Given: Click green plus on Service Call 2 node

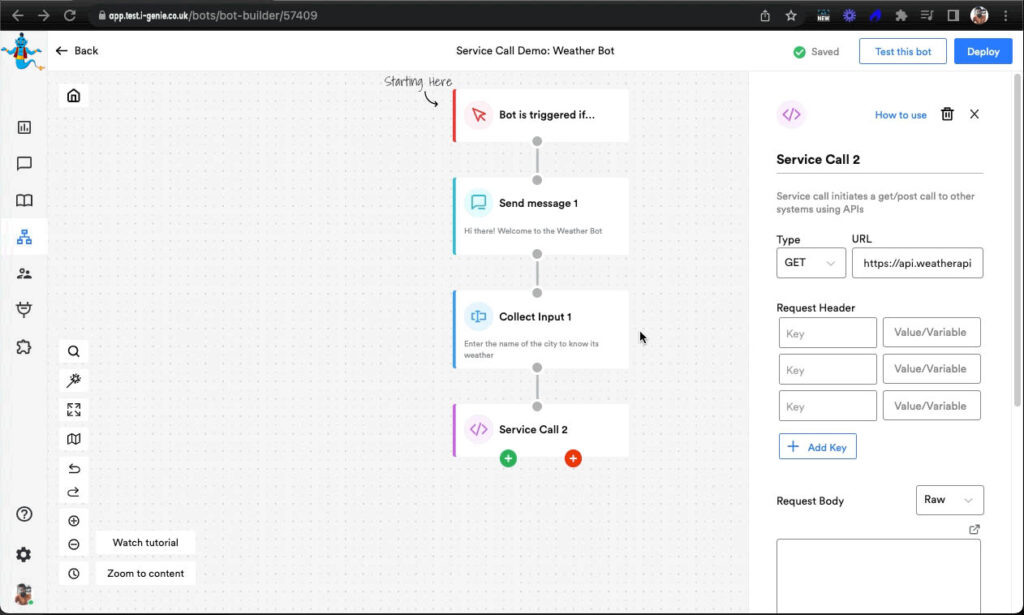Looking at the screenshot, I should point(508,458).
